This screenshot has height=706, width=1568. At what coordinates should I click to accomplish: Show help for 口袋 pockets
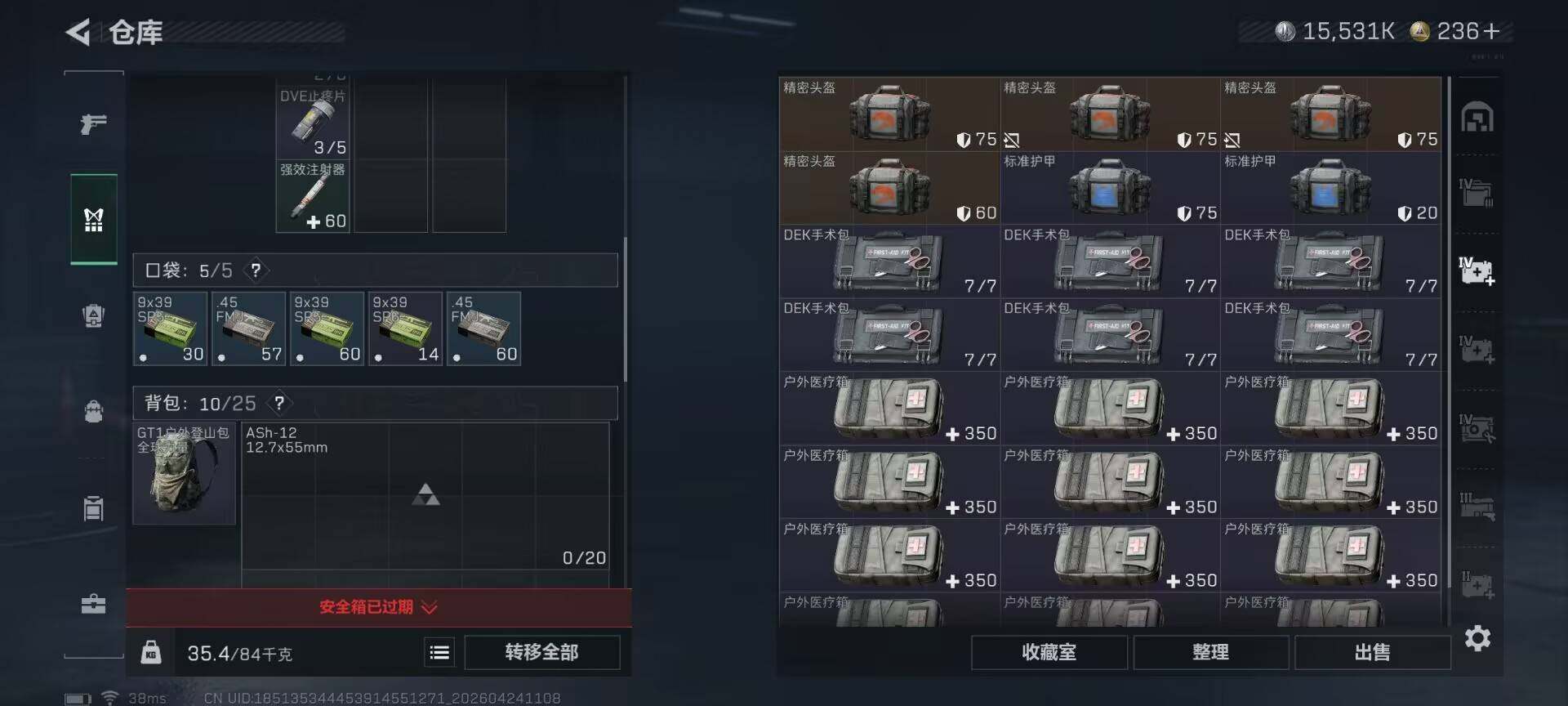256,270
